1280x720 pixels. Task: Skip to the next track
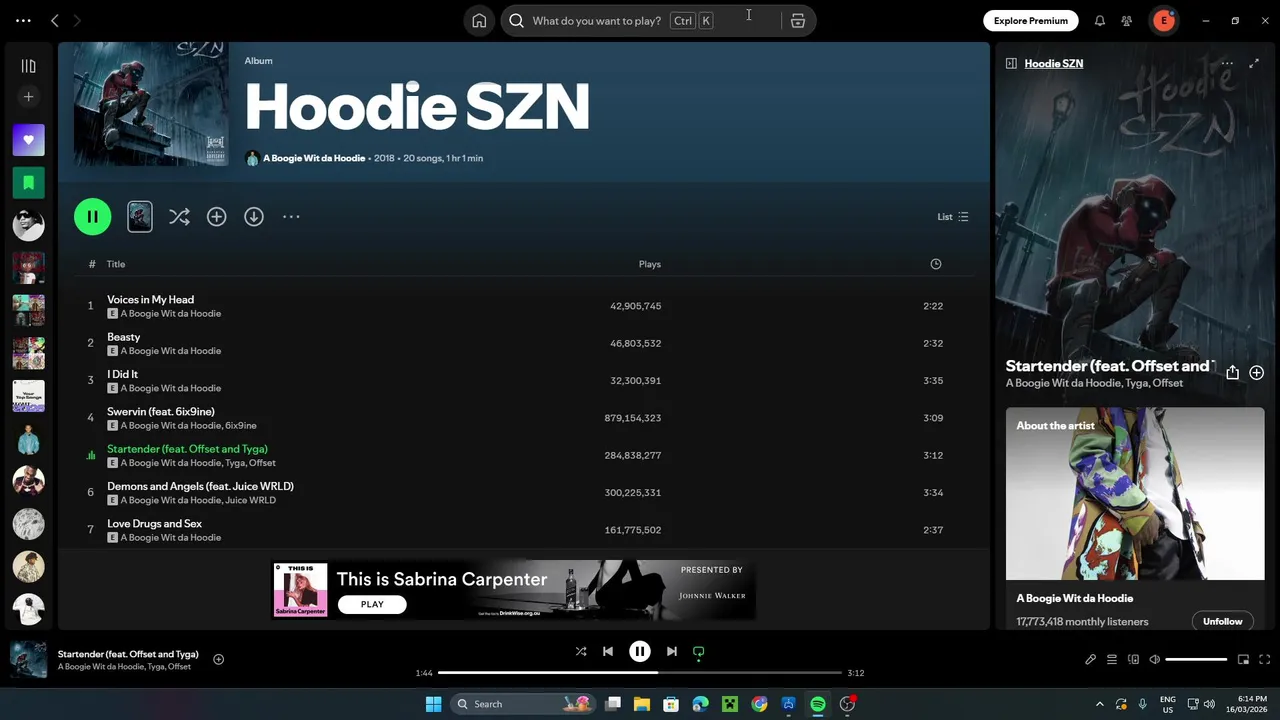pos(672,651)
